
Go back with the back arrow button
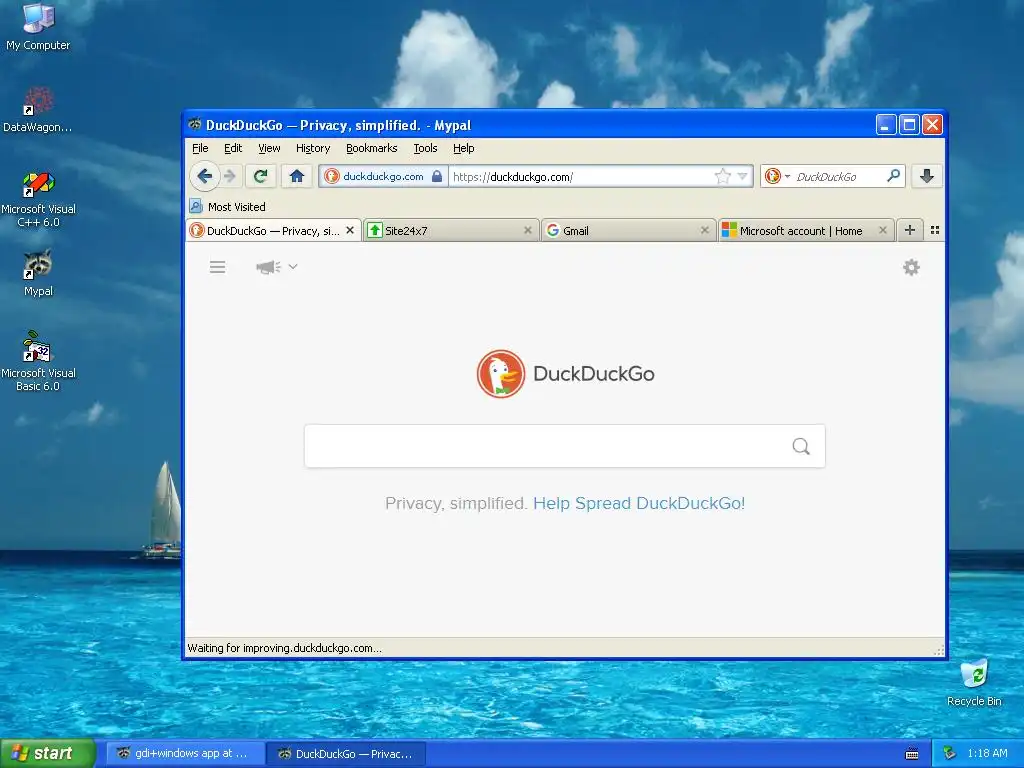coord(204,176)
